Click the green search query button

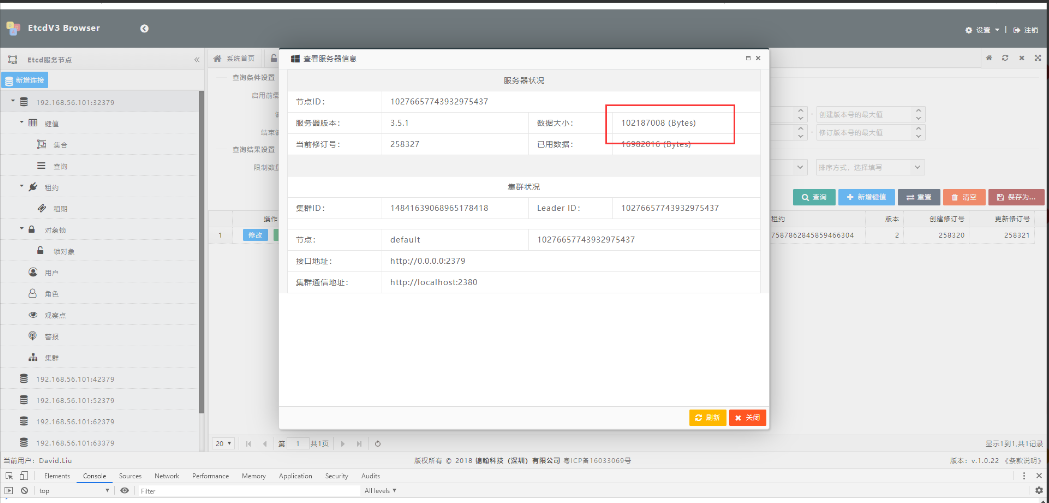coord(814,197)
